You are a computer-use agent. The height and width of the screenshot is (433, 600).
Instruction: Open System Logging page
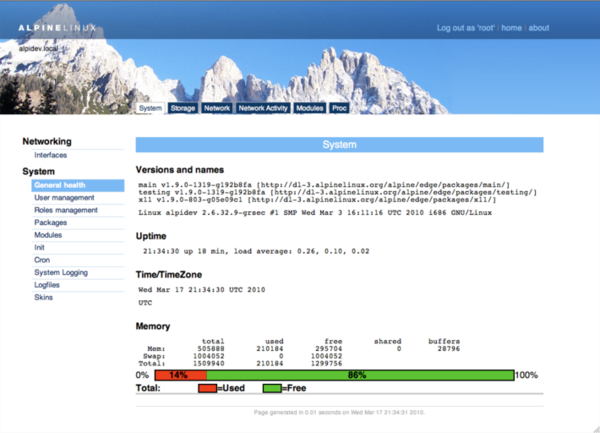pyautogui.click(x=61, y=272)
